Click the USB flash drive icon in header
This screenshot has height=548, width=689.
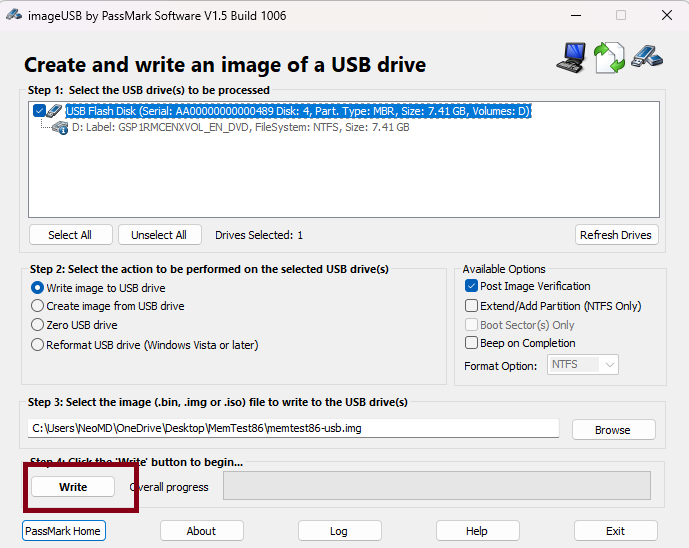[x=646, y=56]
